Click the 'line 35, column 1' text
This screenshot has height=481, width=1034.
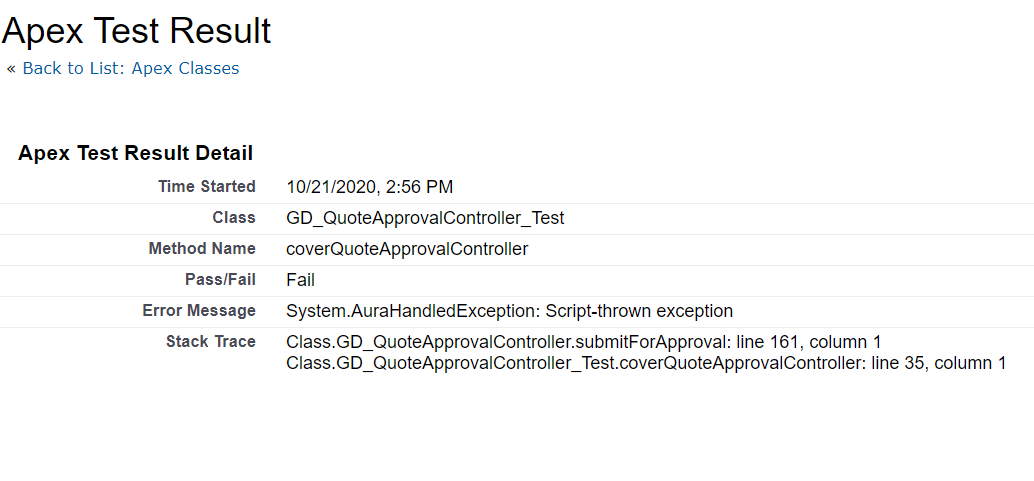tap(938, 363)
